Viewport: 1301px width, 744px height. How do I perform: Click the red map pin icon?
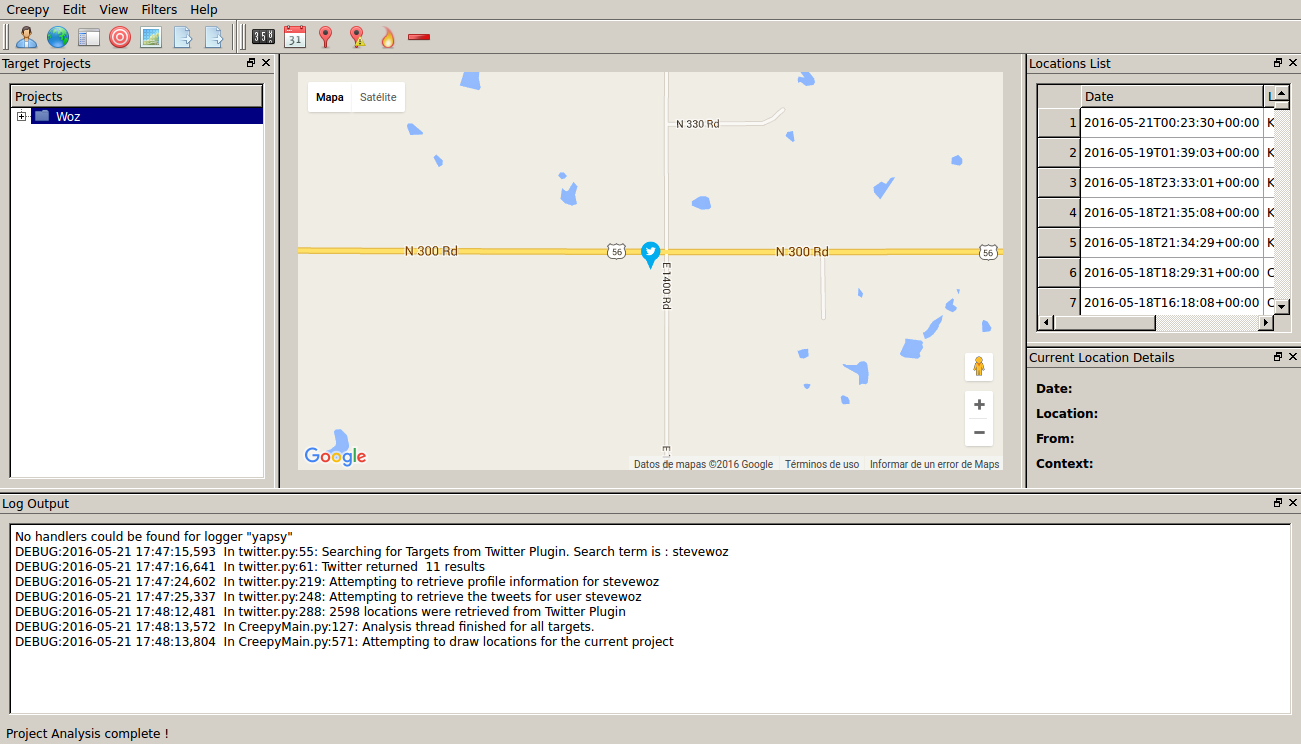coord(325,37)
